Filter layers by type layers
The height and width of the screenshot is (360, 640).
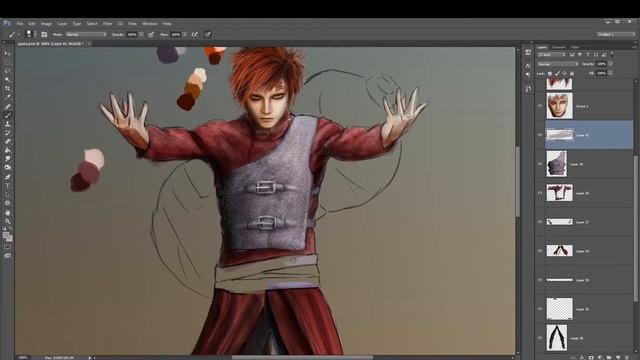point(588,55)
